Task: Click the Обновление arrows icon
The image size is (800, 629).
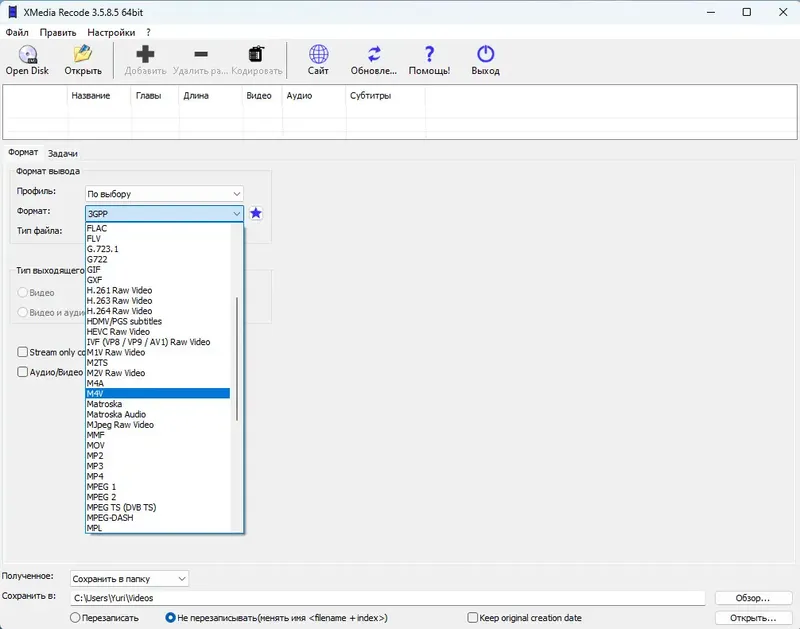Action: 374,54
